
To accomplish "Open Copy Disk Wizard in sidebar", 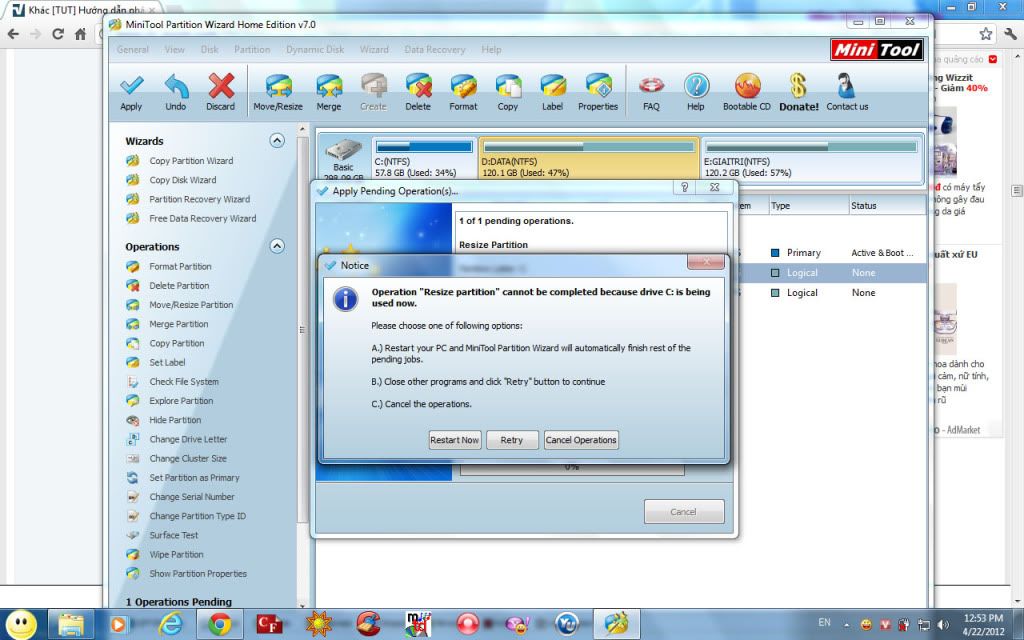I will tap(182, 180).
